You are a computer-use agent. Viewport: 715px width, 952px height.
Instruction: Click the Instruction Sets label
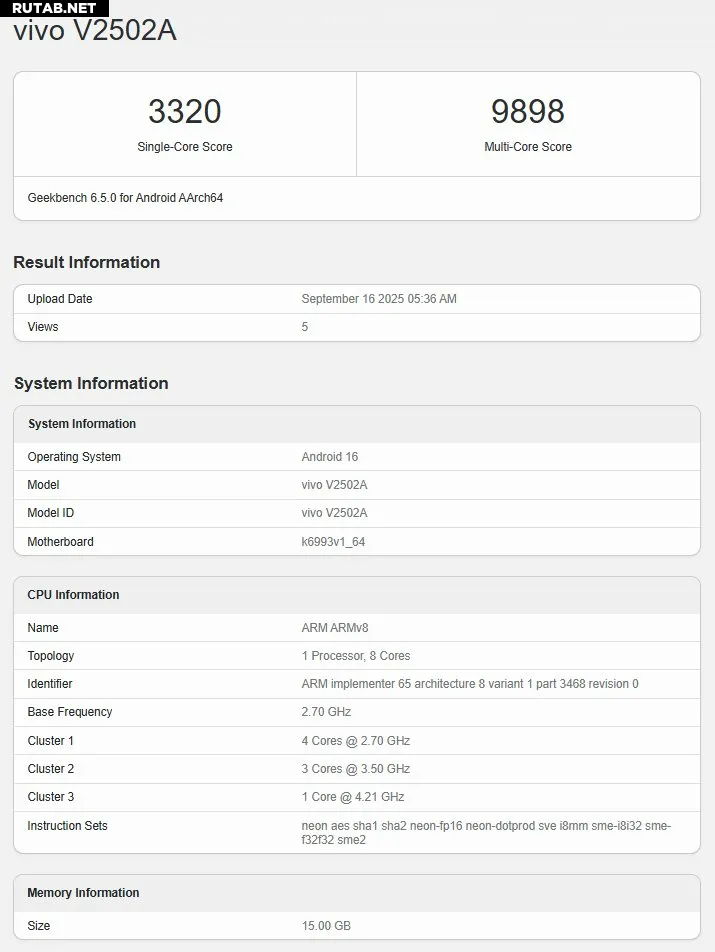[x=67, y=826]
